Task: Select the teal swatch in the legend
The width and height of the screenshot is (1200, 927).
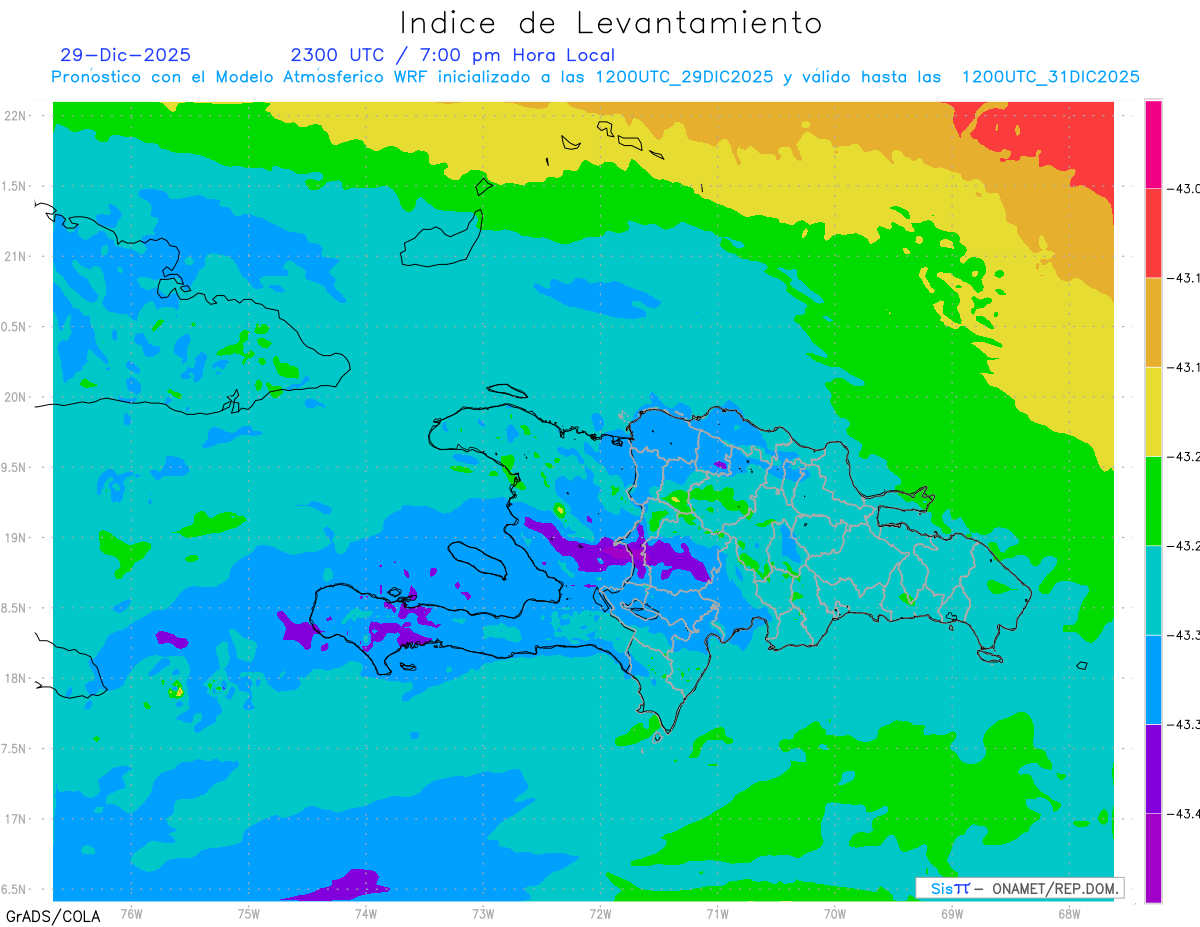Action: point(1153,589)
